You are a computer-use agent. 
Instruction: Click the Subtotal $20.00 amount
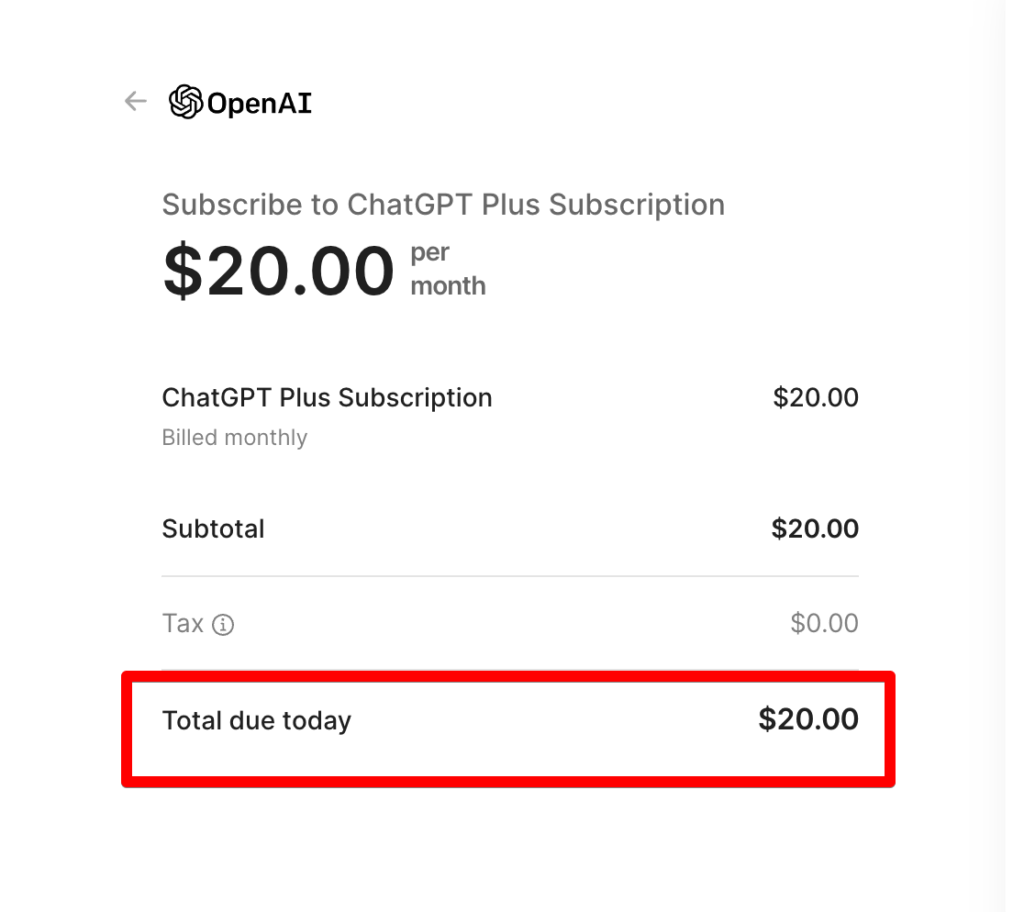click(x=814, y=529)
